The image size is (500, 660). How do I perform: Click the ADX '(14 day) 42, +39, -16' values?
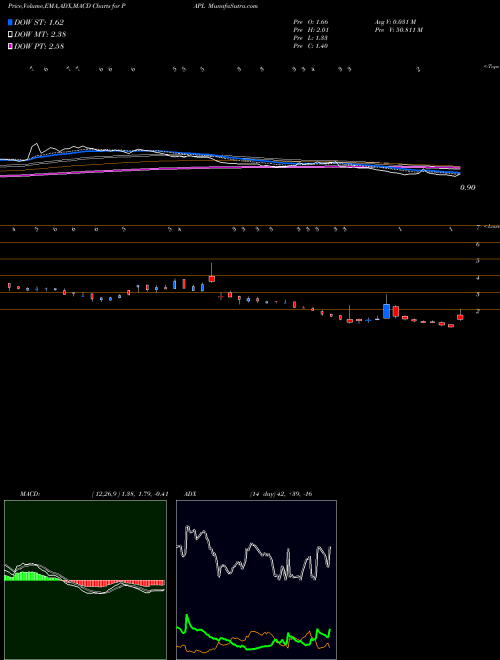point(281,494)
